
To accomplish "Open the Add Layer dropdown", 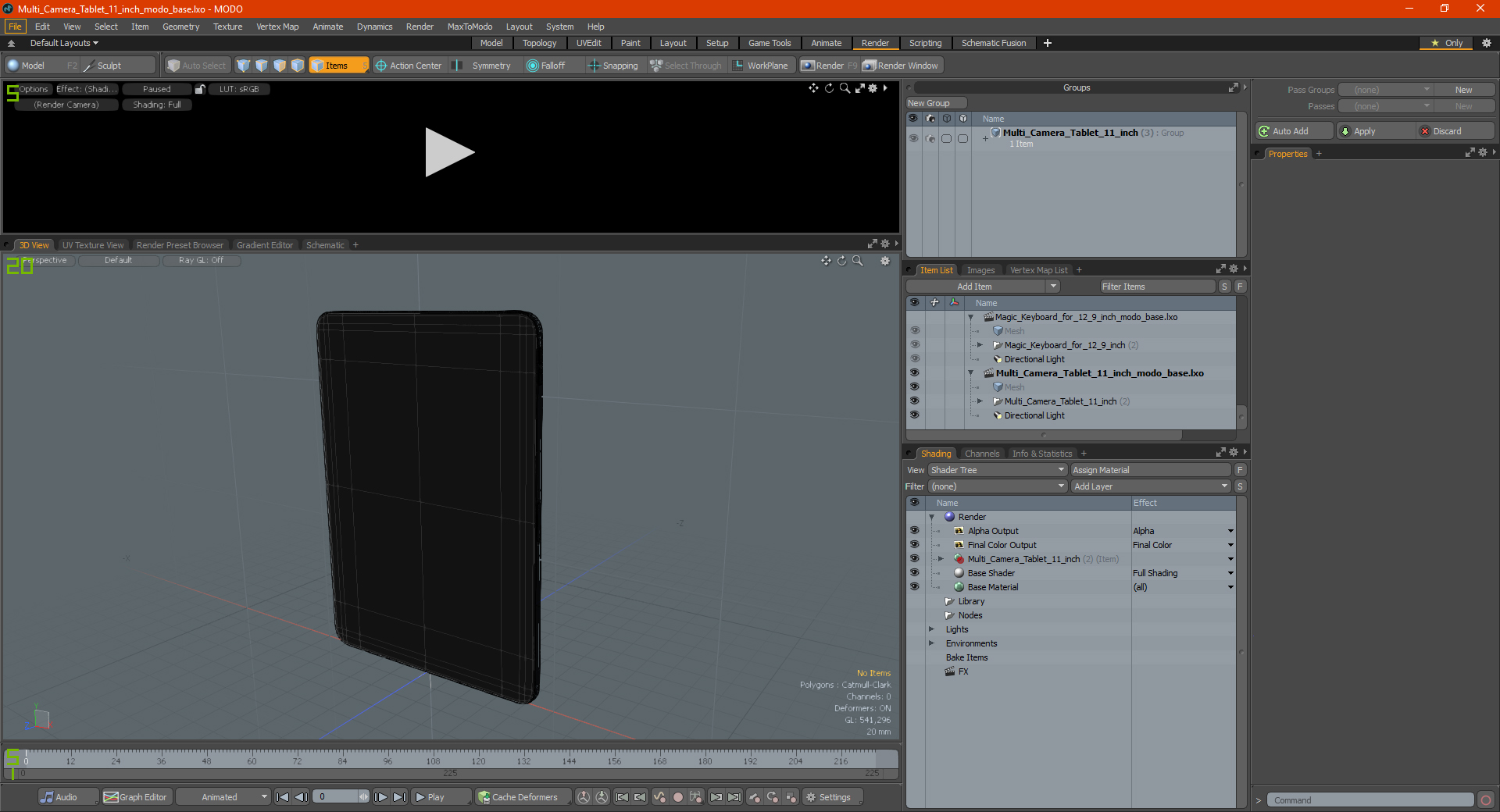I will (1152, 486).
